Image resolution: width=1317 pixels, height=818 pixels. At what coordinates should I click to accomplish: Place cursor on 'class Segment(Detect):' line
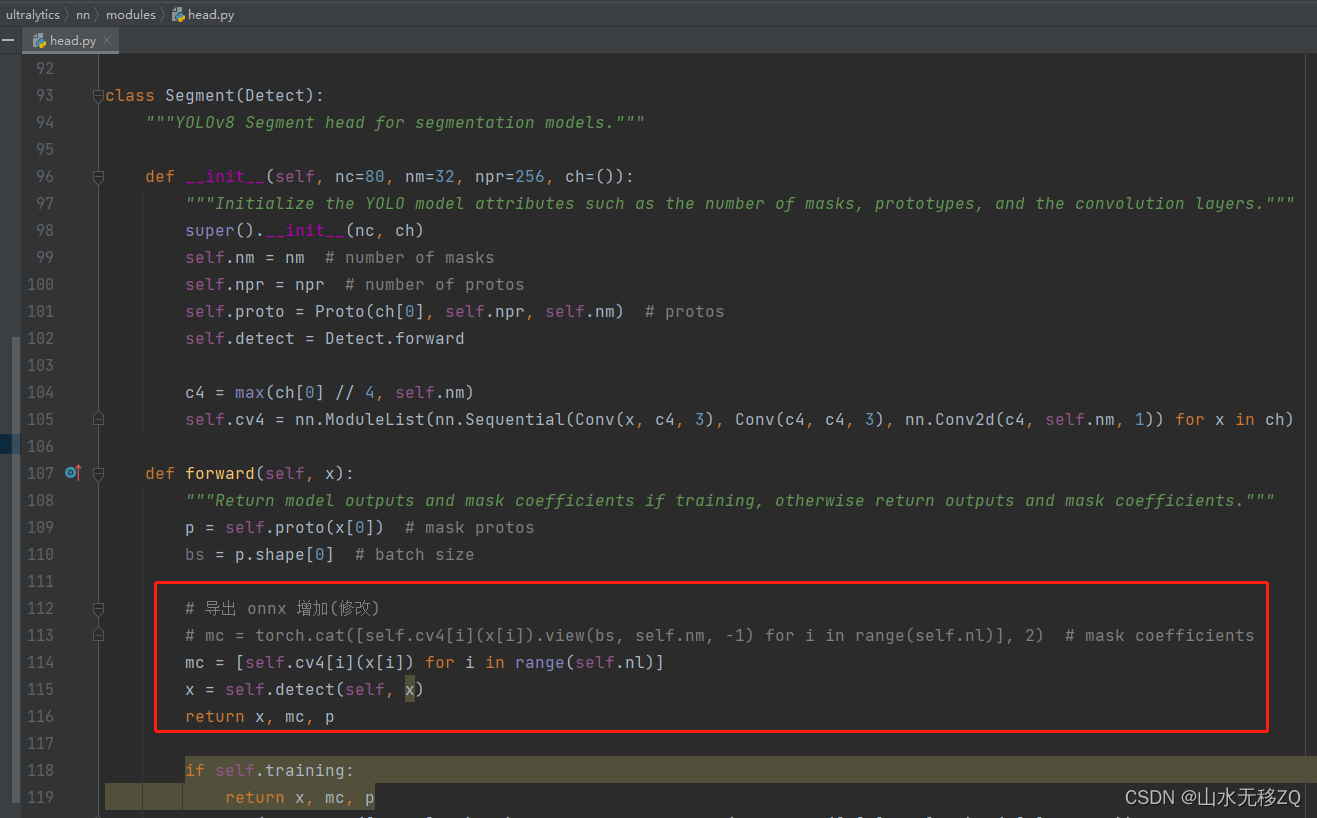click(215, 96)
